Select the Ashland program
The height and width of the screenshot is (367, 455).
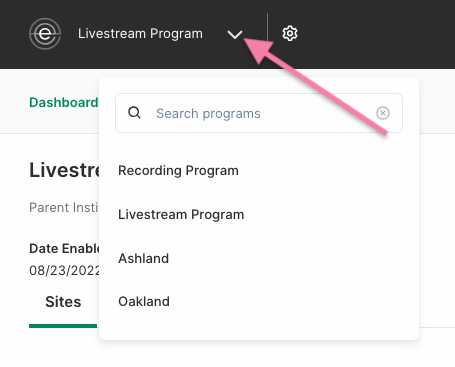pos(144,258)
